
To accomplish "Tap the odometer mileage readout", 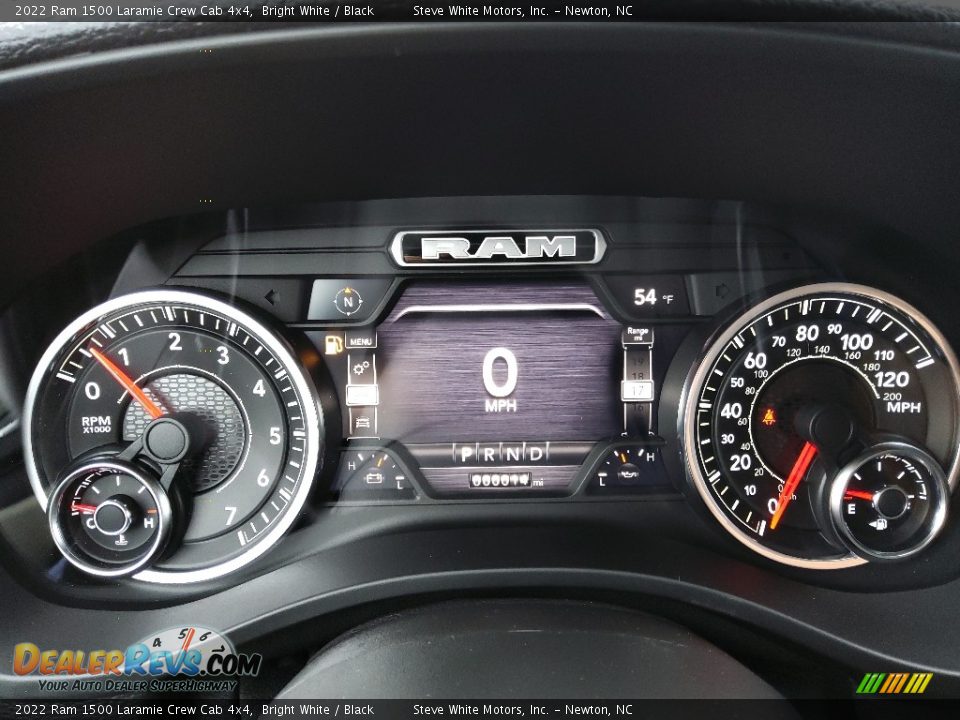I will (x=506, y=481).
